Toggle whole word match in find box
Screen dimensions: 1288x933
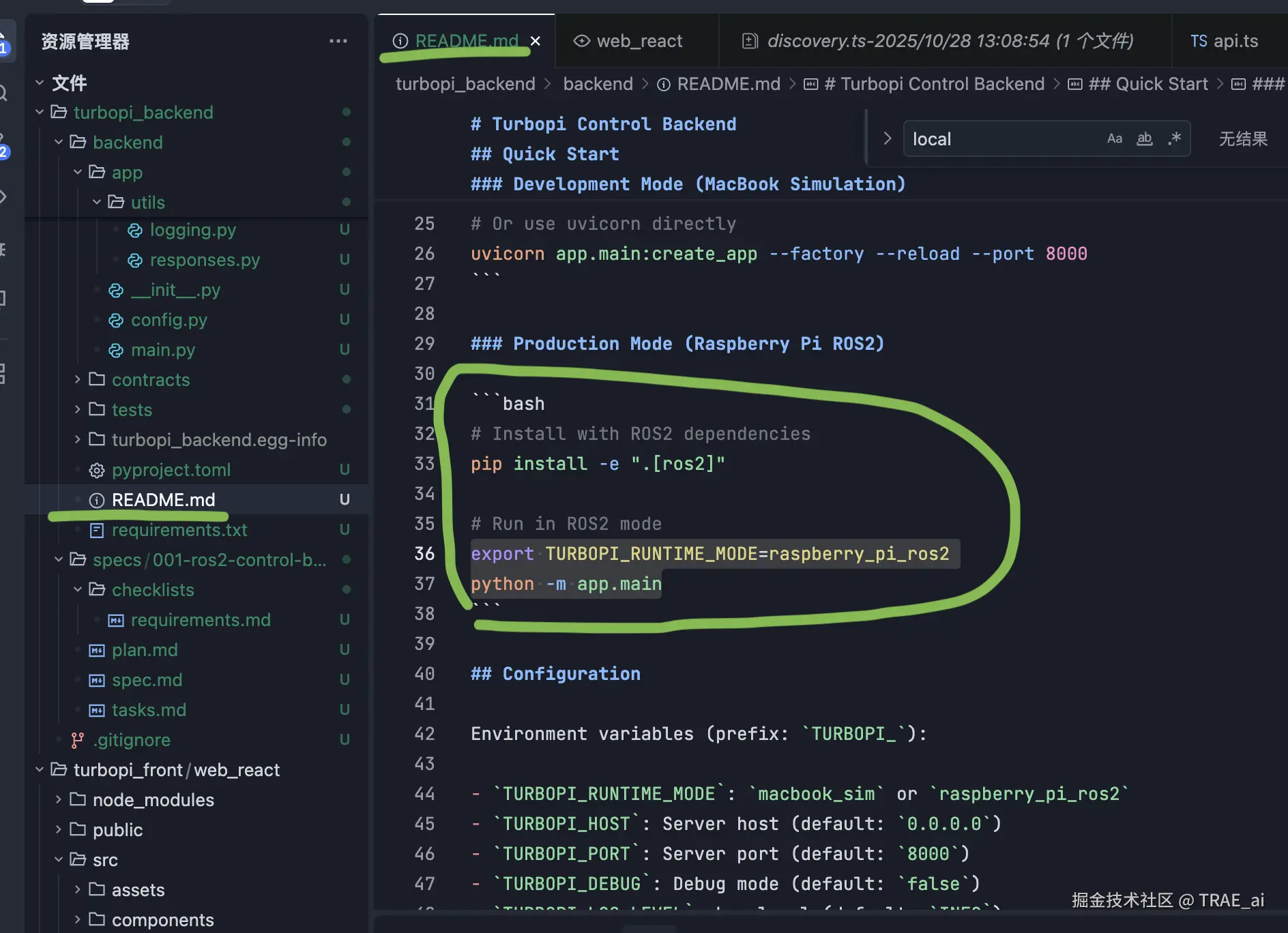(1144, 139)
